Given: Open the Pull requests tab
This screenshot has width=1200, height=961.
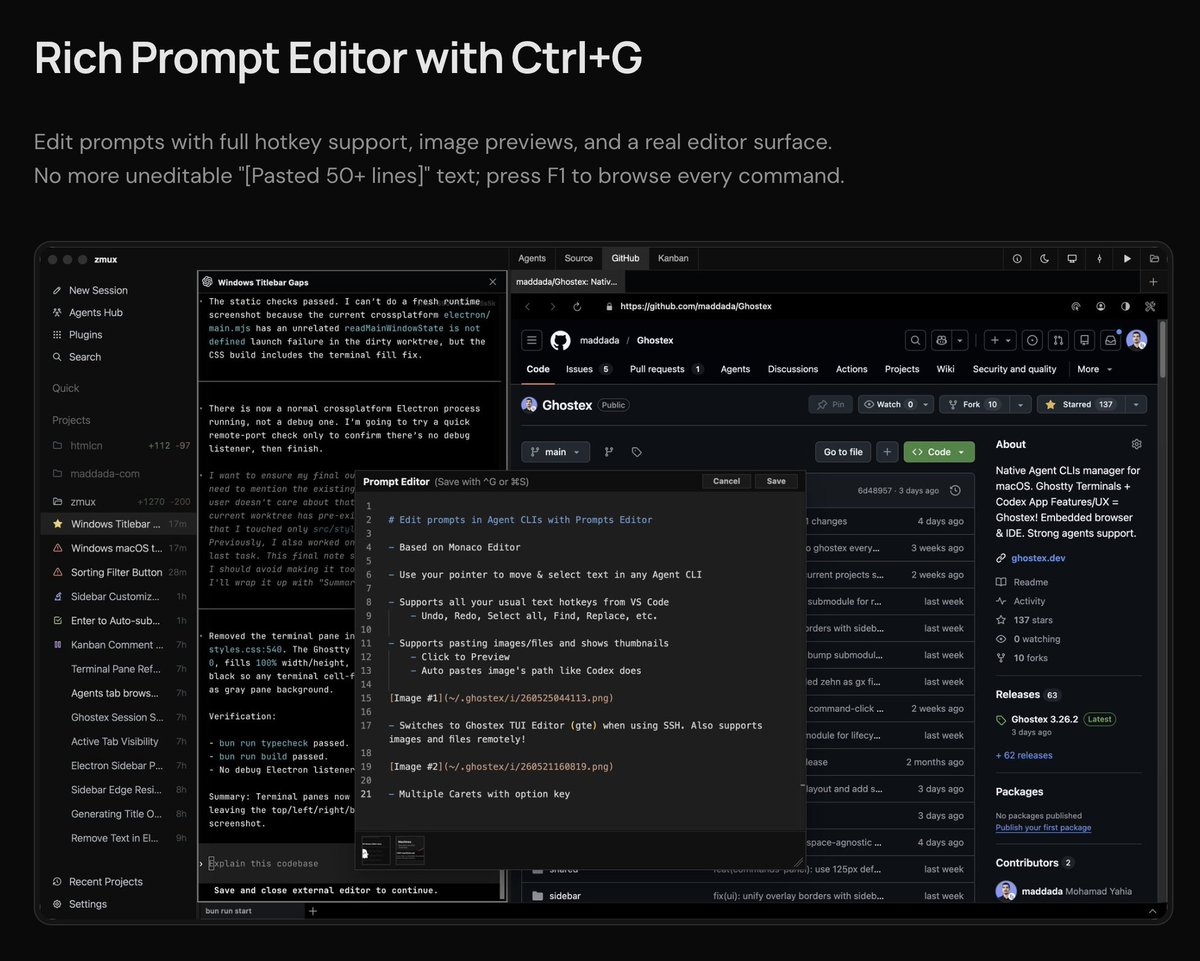Looking at the screenshot, I should 666,369.
